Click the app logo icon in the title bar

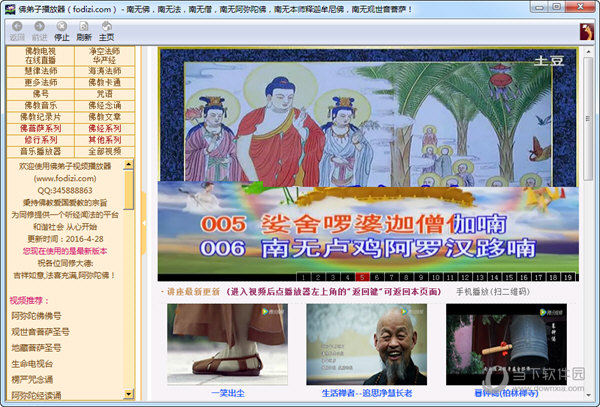pyautogui.click(x=10, y=9)
